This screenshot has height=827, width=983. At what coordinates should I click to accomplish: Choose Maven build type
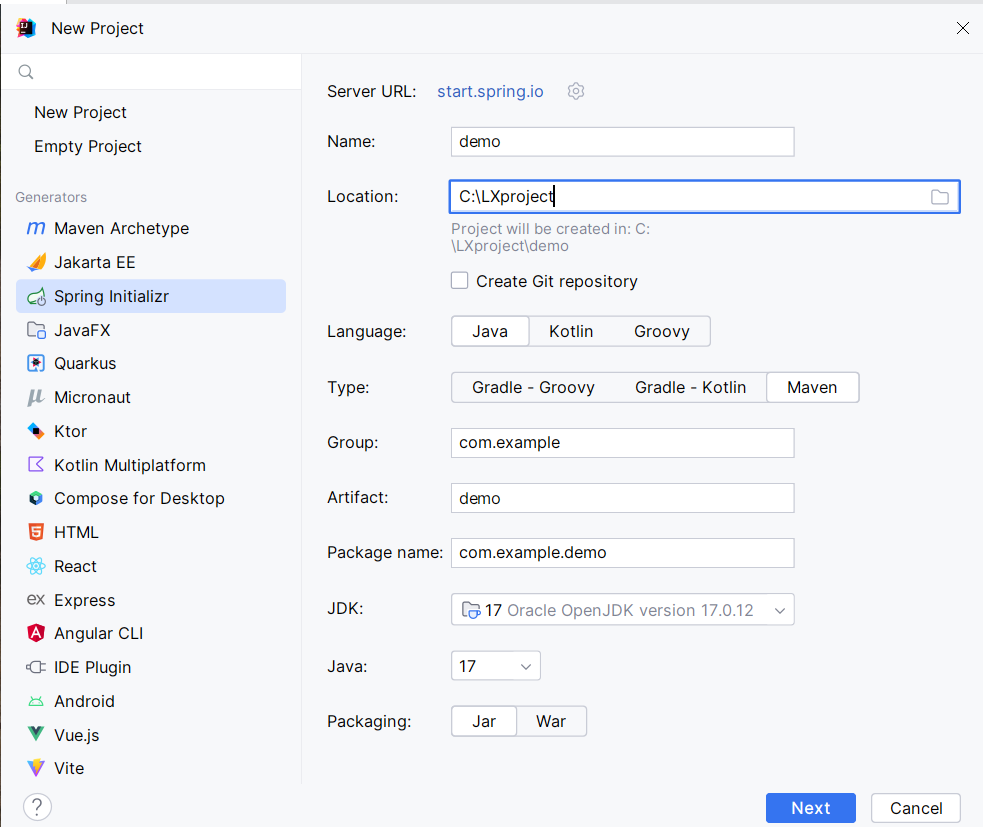pyautogui.click(x=812, y=387)
